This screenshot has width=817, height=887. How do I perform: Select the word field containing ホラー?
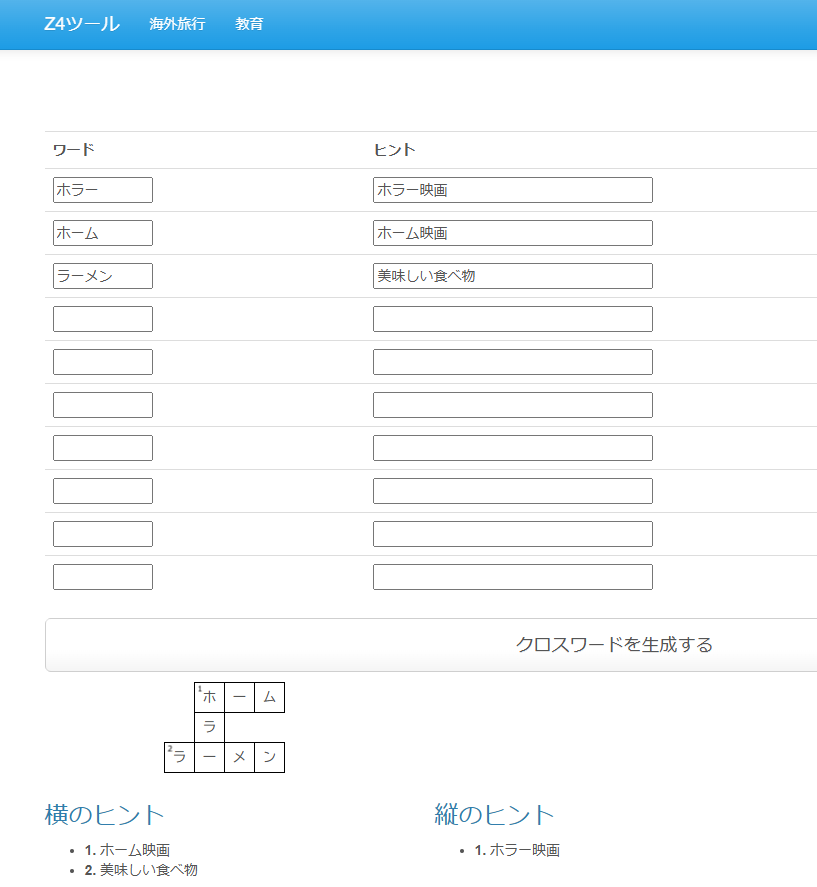(x=102, y=189)
